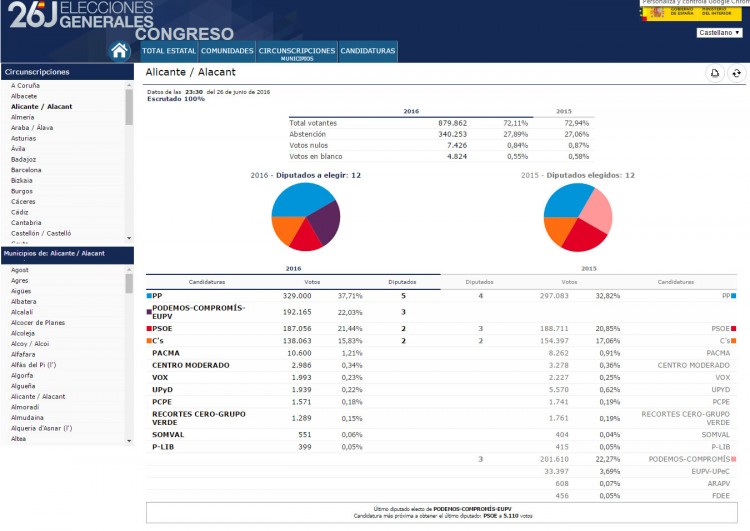This screenshot has width=750, height=531.
Task: Click the down arrow of Municipios list scrollbar
Action: pos(129,441)
